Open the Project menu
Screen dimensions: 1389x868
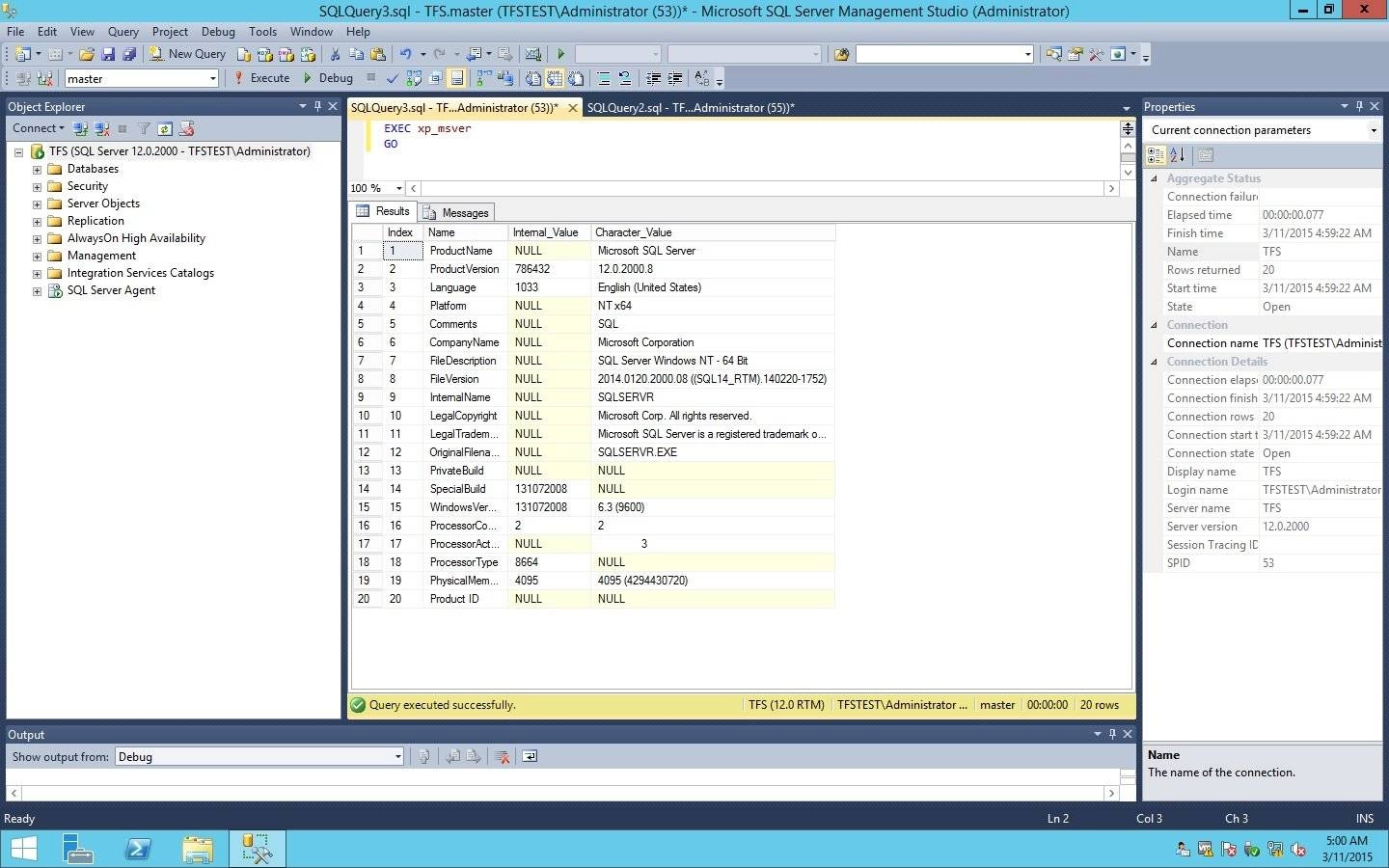(170, 32)
